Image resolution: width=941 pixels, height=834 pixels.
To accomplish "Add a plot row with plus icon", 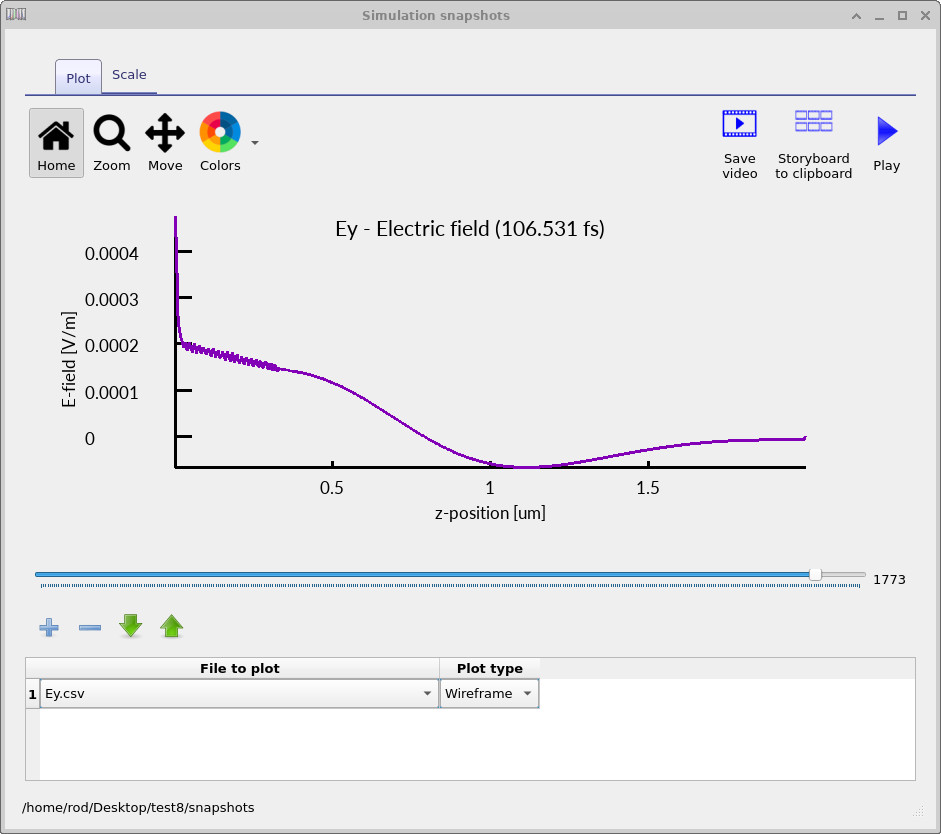I will pyautogui.click(x=48, y=627).
